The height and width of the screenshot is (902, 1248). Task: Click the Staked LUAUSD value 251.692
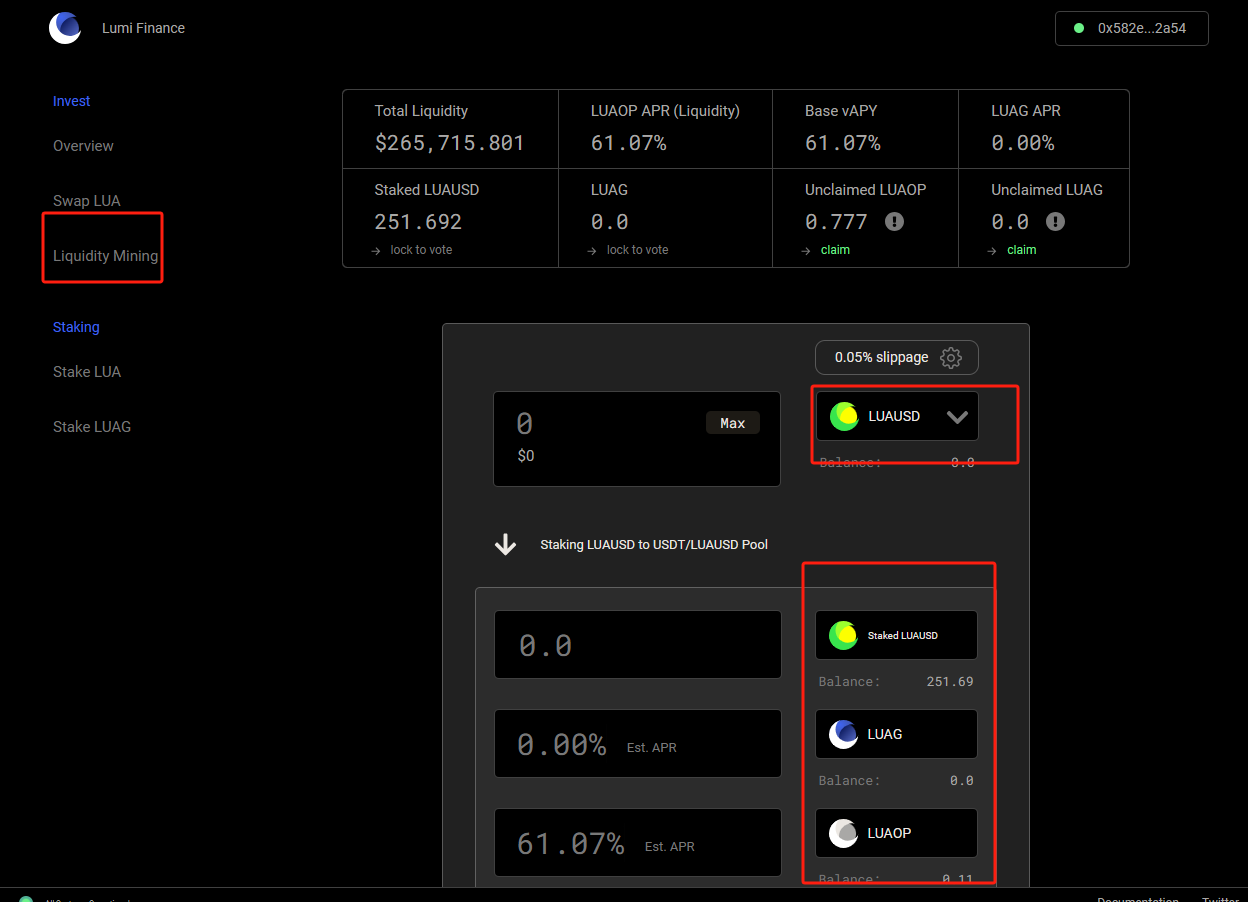pos(418,222)
